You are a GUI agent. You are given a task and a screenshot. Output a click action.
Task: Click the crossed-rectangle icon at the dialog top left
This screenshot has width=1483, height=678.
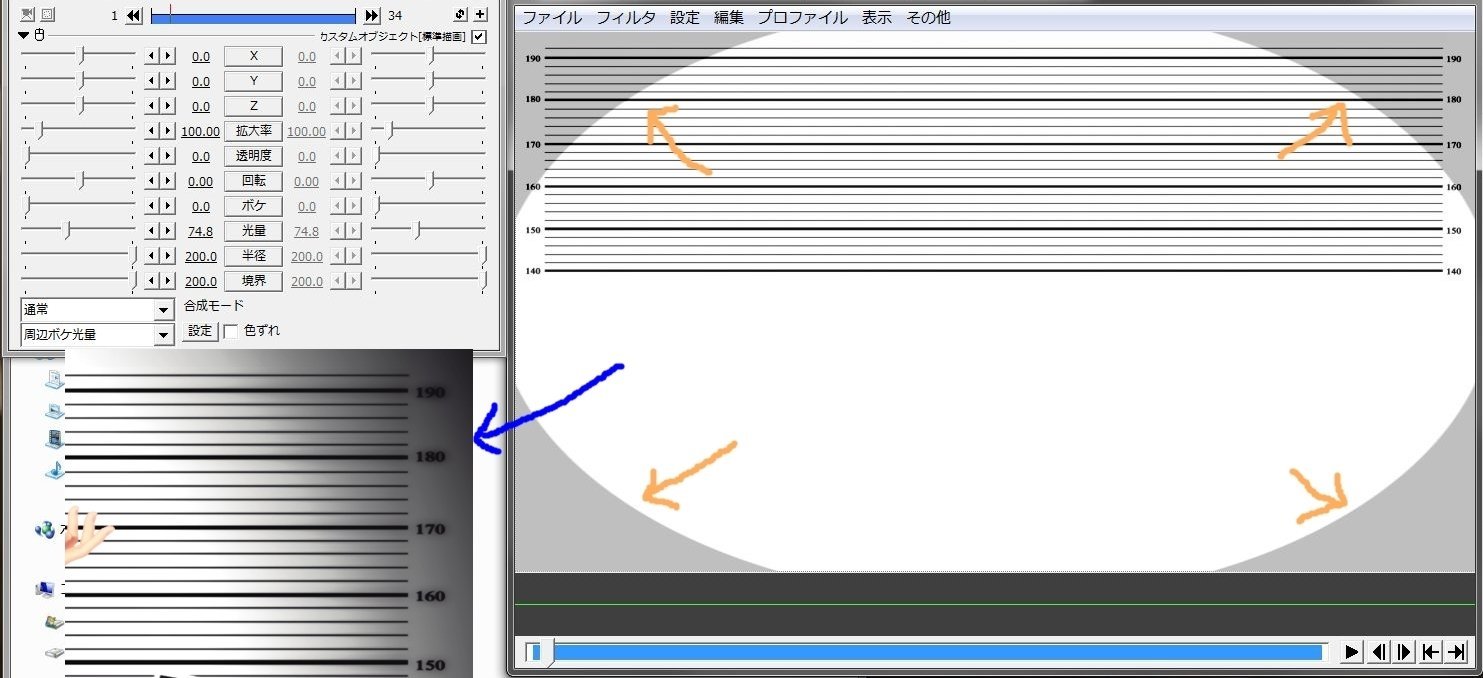[x=27, y=14]
